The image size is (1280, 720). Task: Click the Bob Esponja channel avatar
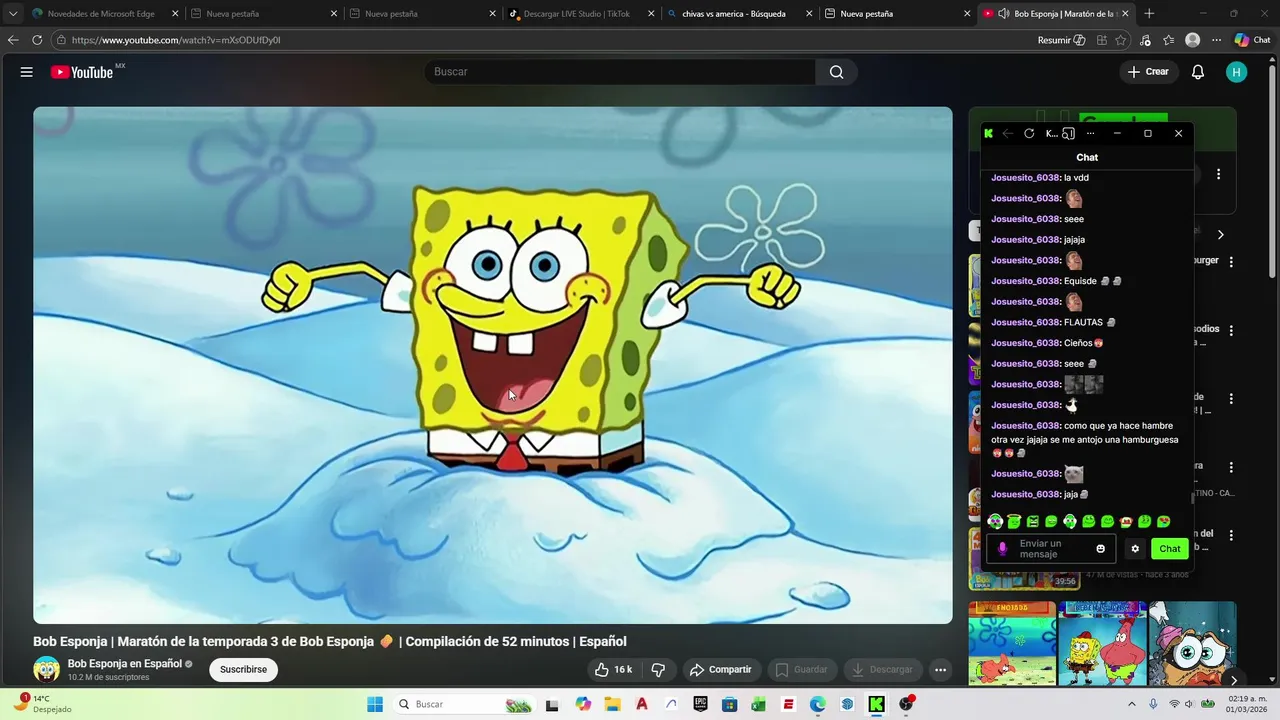(46, 669)
